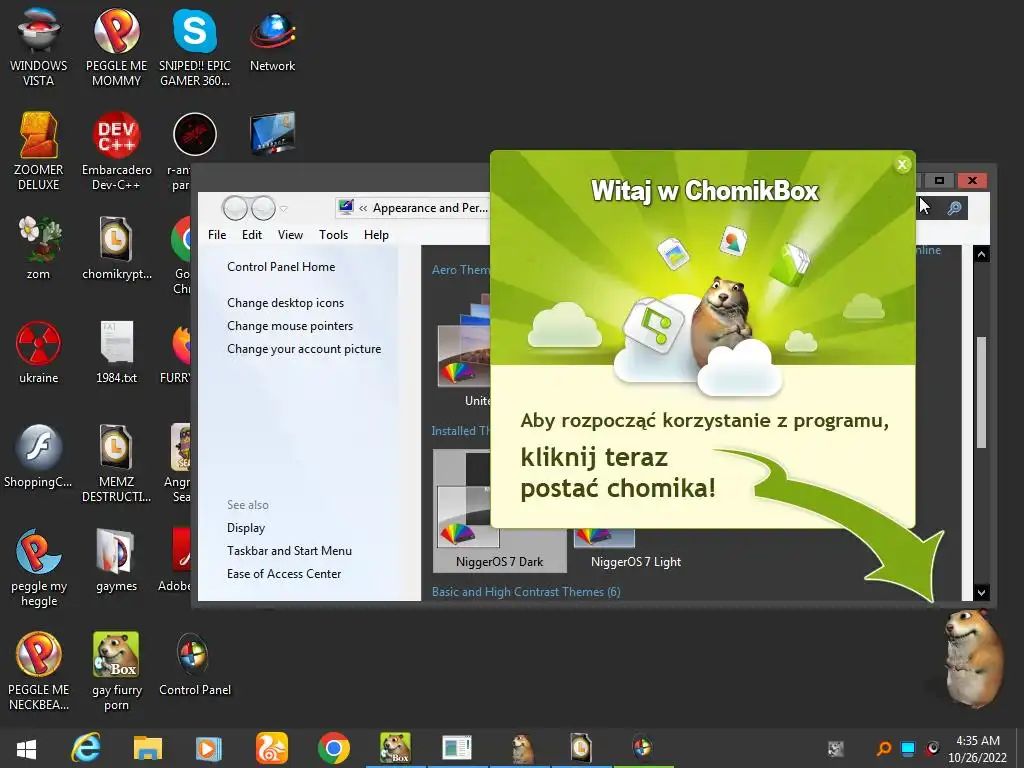Open Change desktop icons link
The width and height of the screenshot is (1024, 768).
point(285,303)
